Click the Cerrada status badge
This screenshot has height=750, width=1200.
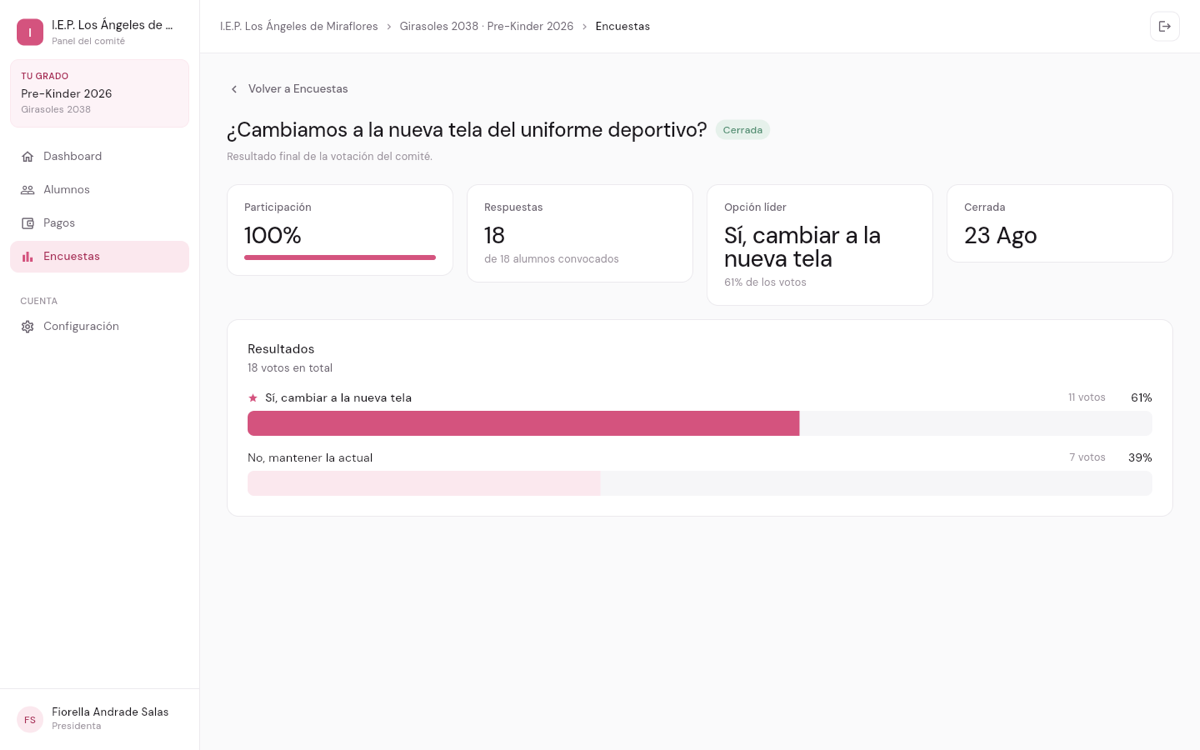pyautogui.click(x=743, y=130)
